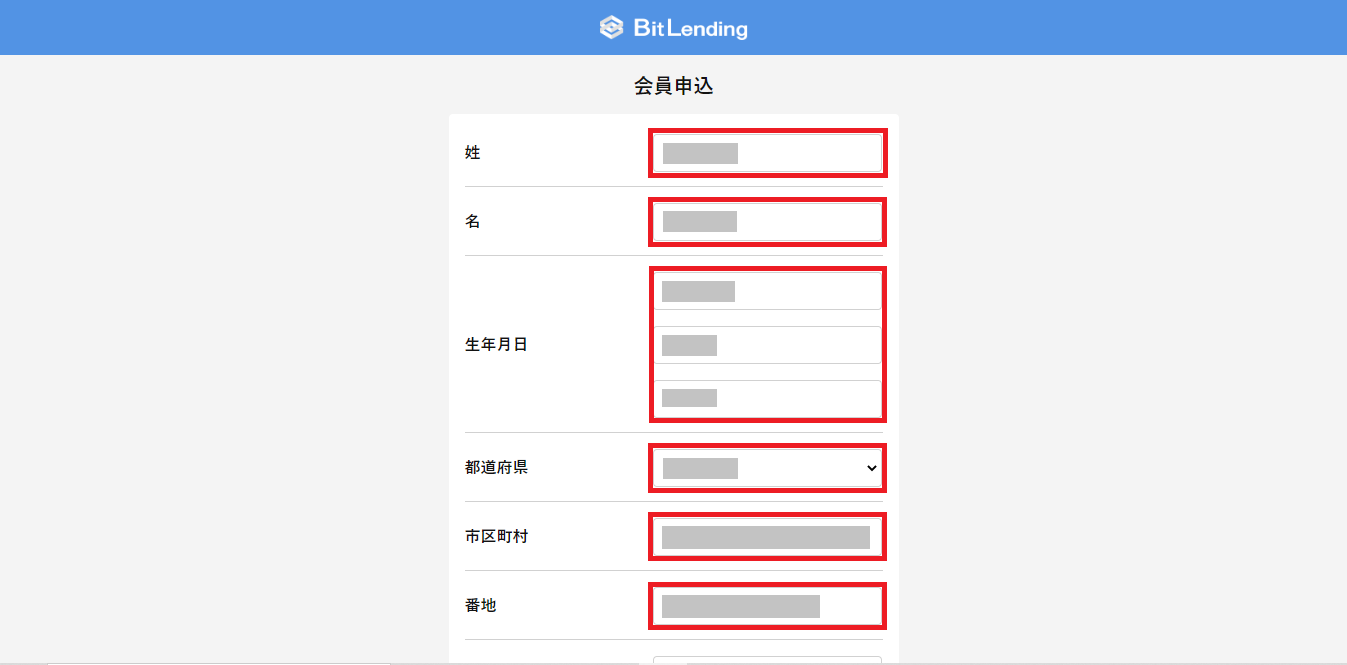
Task: Click the 番地 field label
Action: click(x=481, y=605)
